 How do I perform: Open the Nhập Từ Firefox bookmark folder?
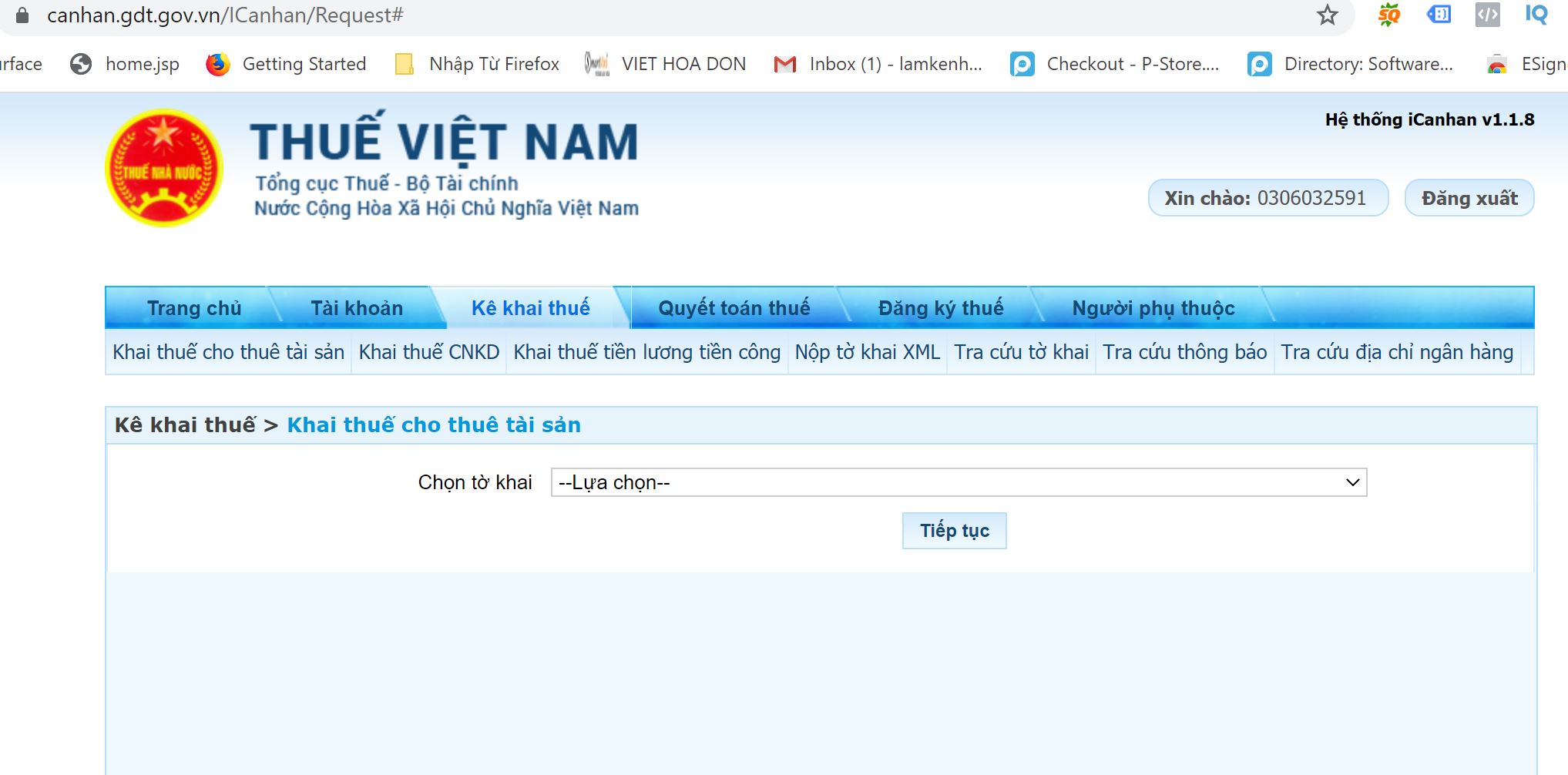click(x=477, y=64)
